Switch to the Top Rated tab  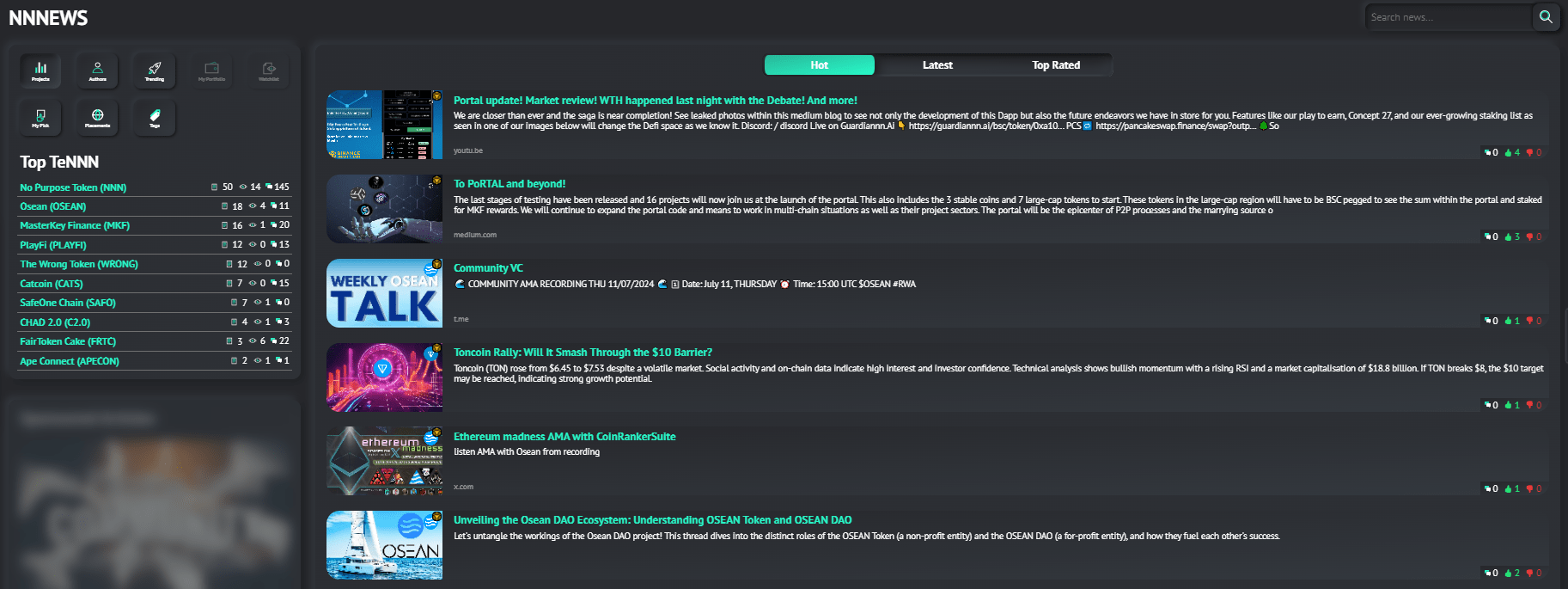[x=1056, y=65]
